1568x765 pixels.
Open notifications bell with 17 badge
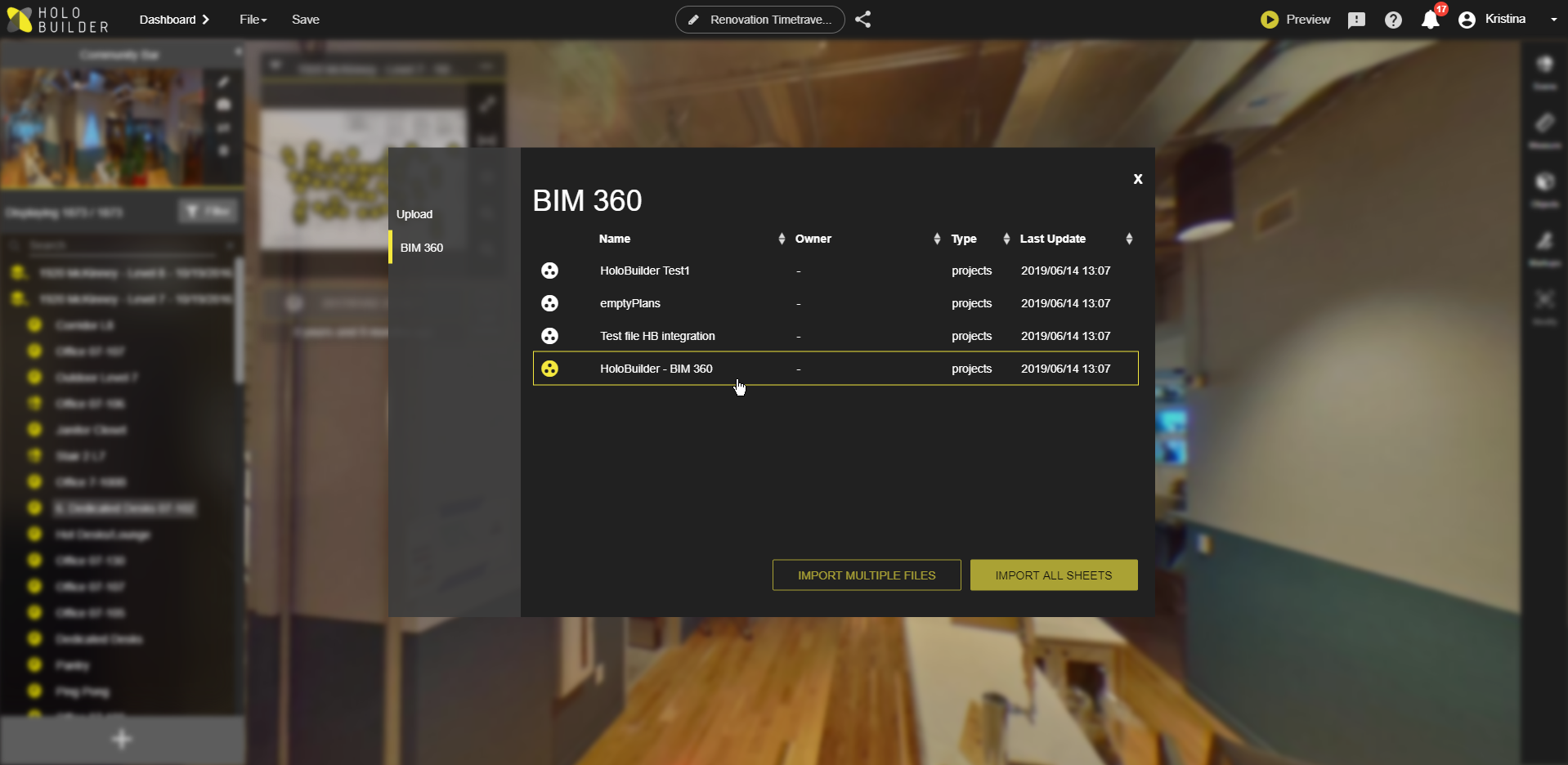(x=1431, y=18)
